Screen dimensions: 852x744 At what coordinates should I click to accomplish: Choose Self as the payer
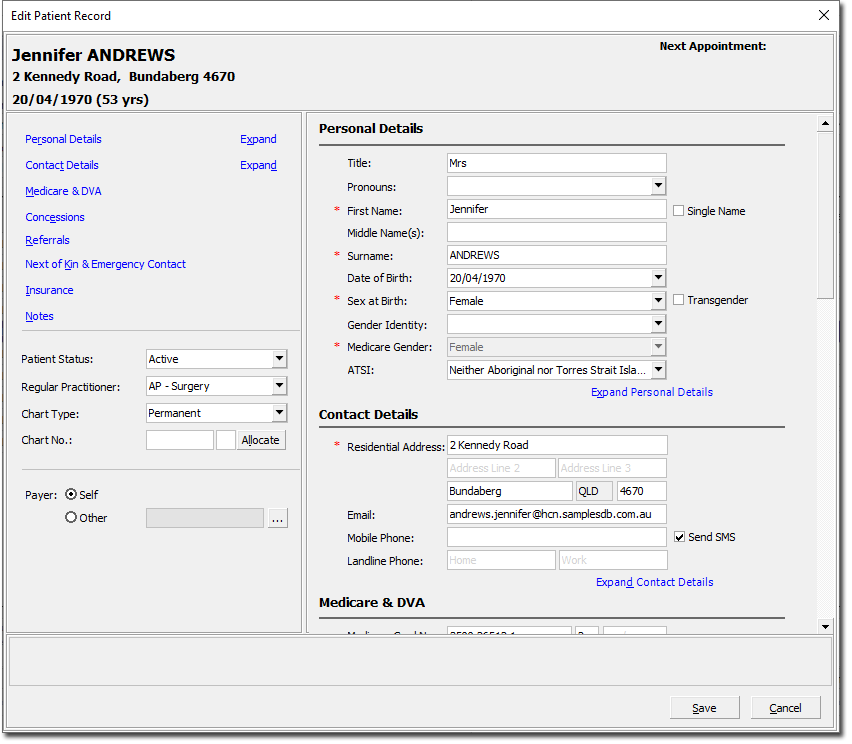tap(71, 495)
